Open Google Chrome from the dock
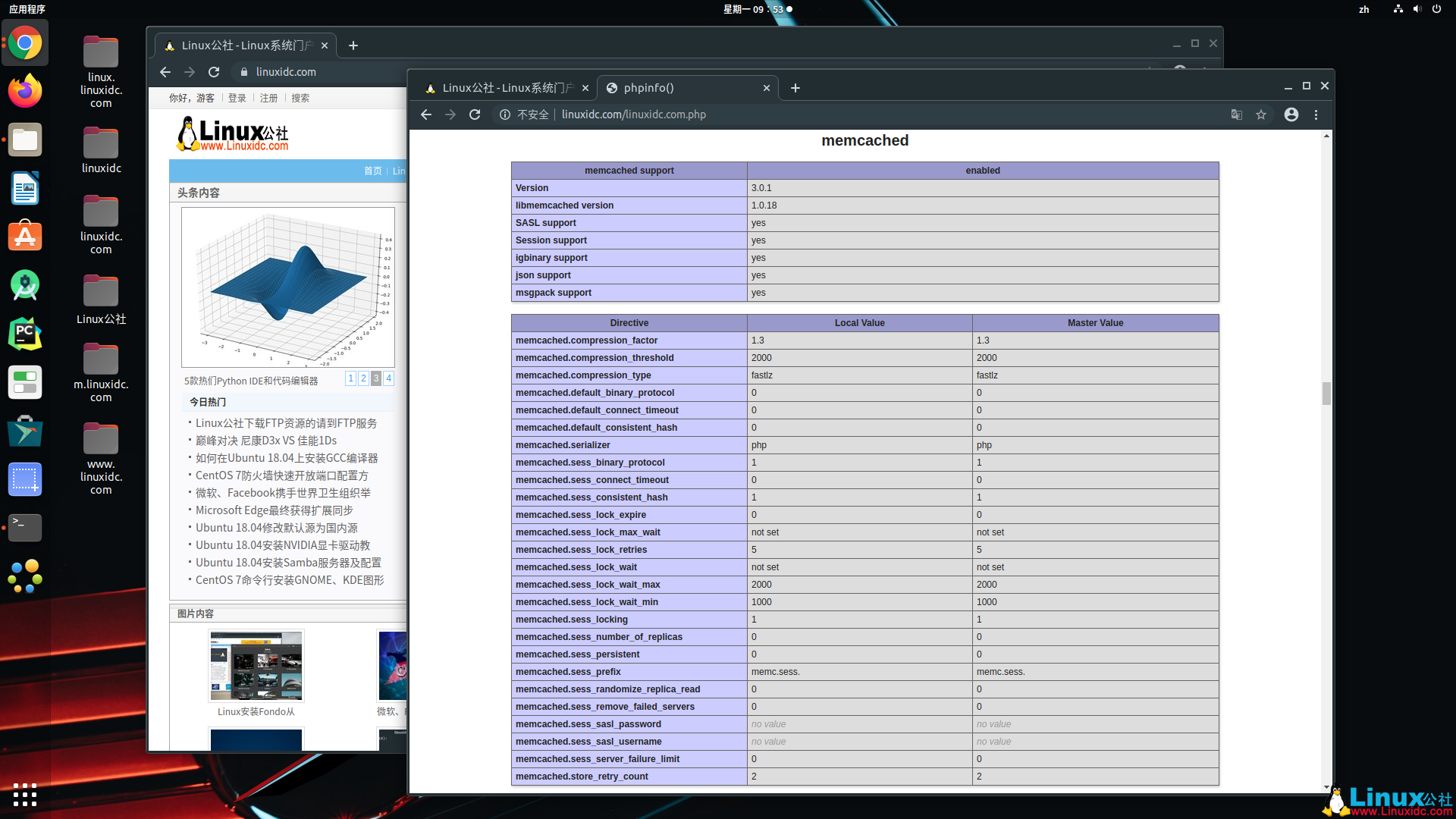The image size is (1456, 819). coord(25,43)
